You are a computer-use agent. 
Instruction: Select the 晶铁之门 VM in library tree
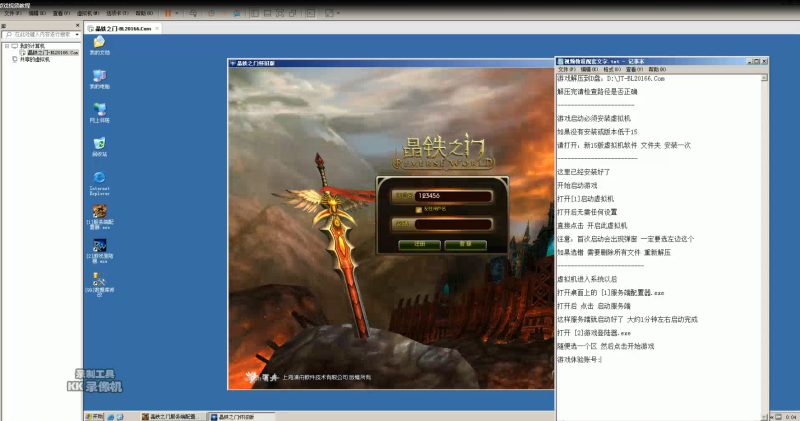pos(49,53)
